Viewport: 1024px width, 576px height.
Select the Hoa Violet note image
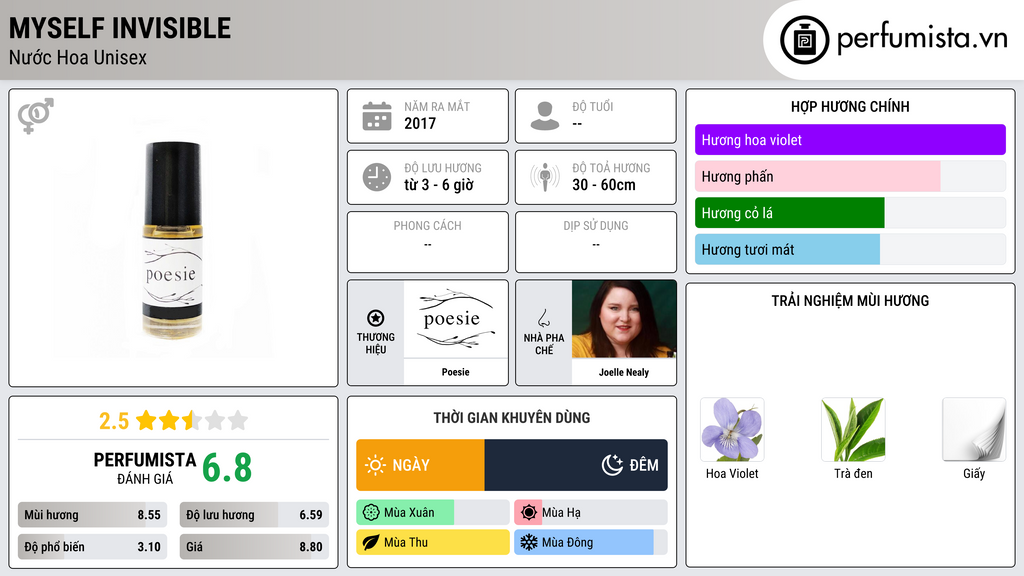[732, 430]
